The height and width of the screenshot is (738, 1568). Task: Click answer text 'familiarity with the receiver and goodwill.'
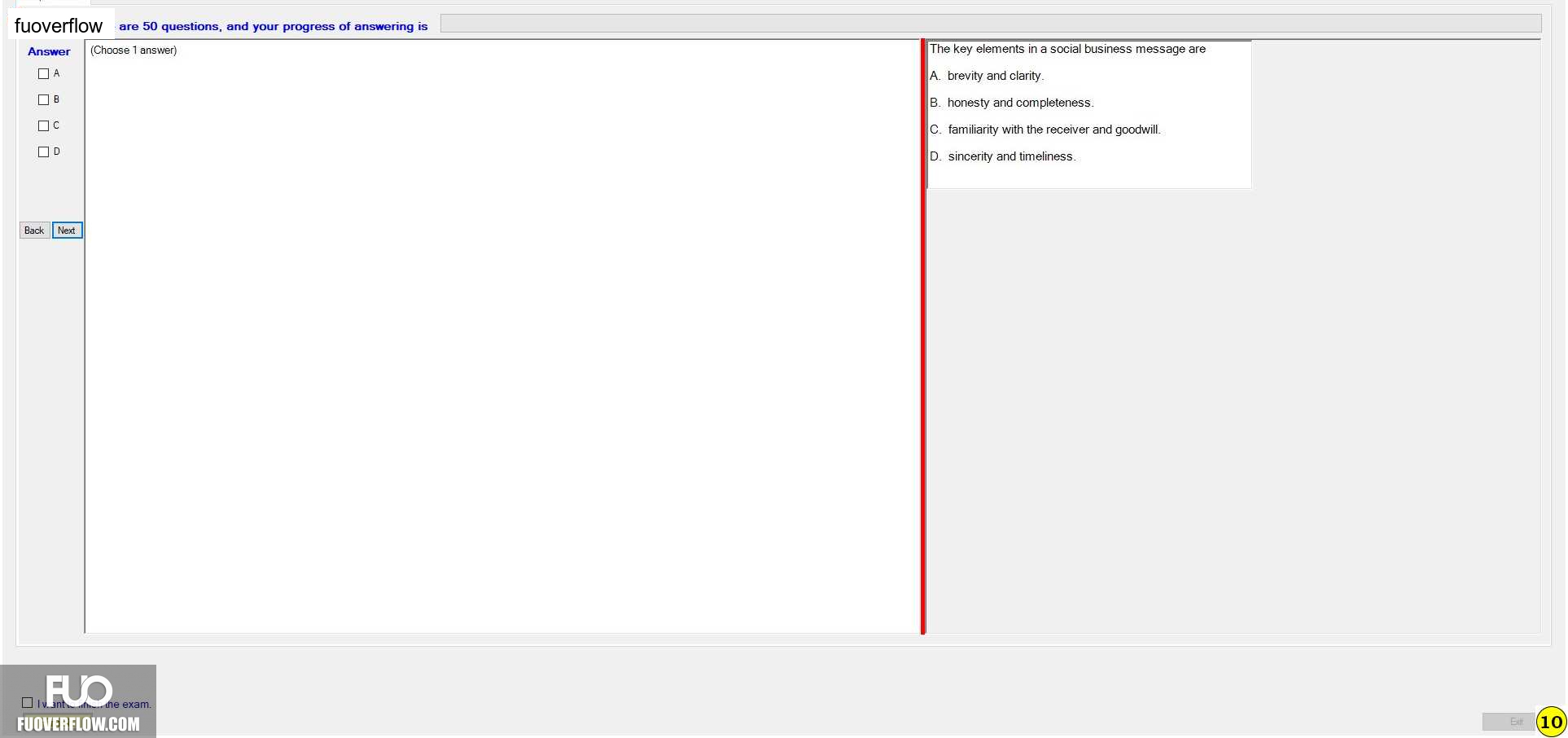click(x=1054, y=130)
